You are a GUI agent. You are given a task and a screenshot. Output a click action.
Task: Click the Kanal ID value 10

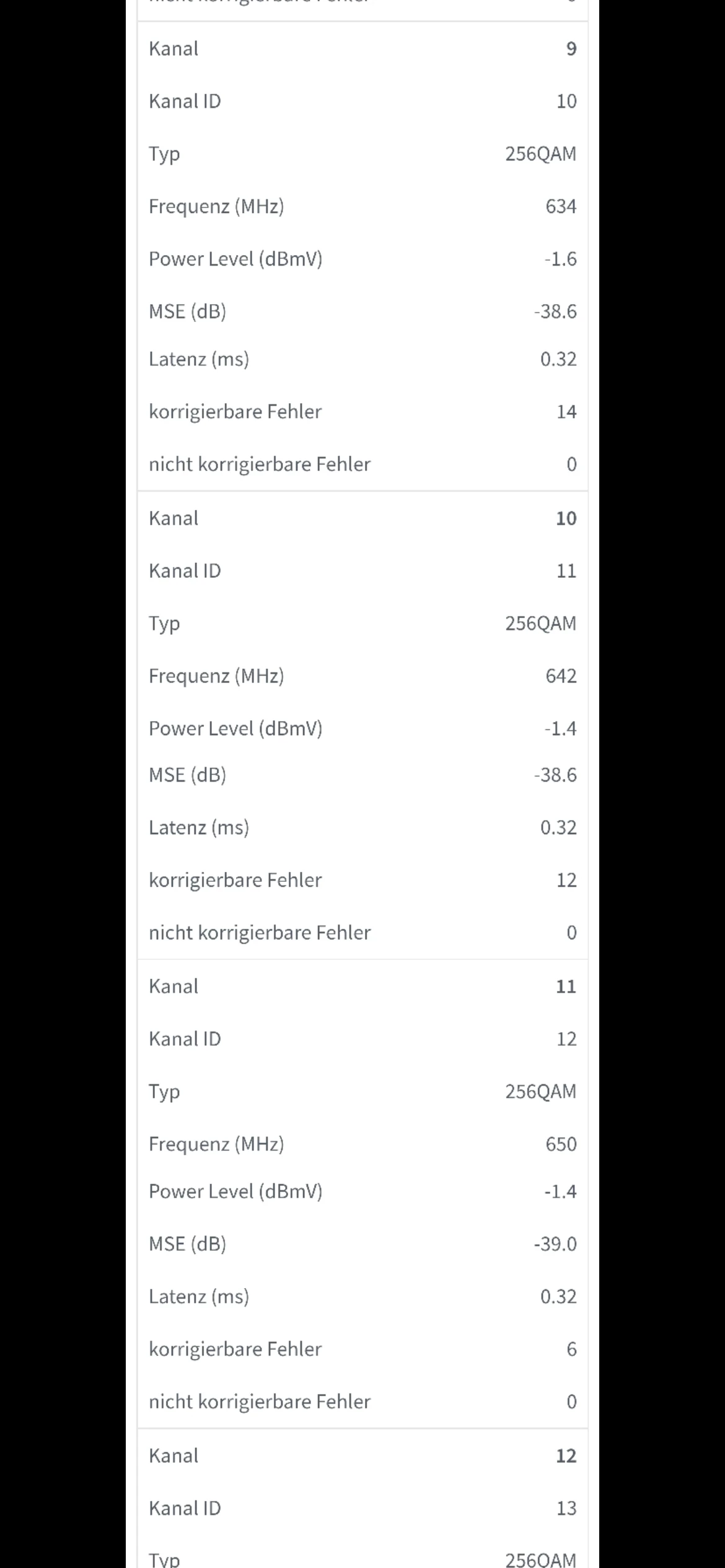pyautogui.click(x=566, y=102)
